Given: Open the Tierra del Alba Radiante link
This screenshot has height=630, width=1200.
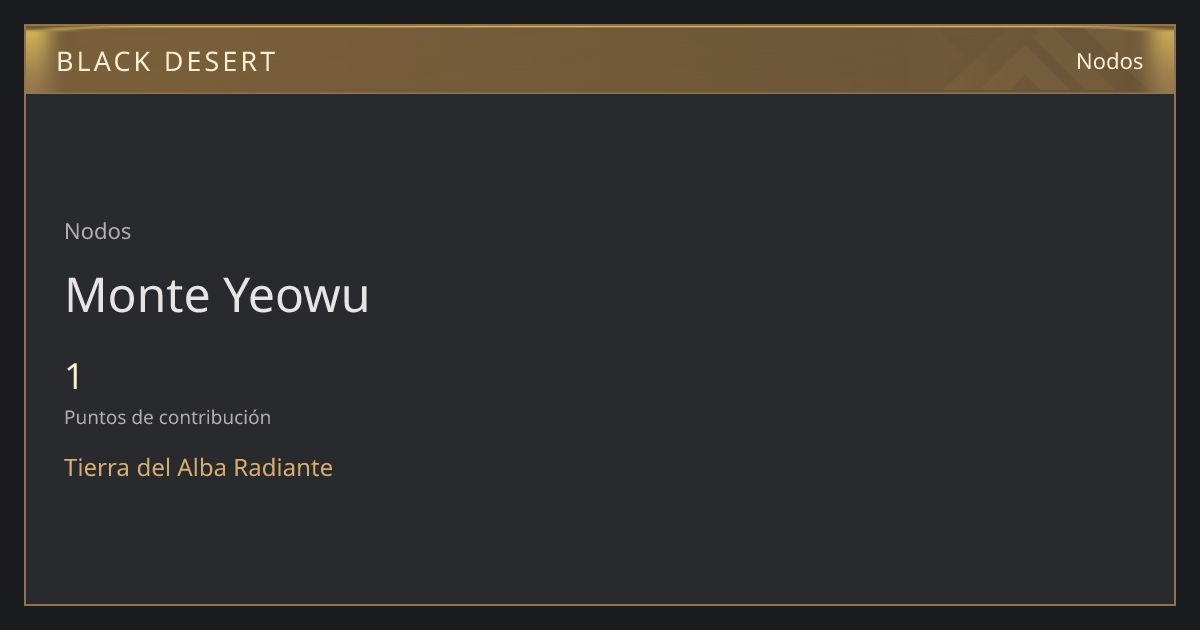Looking at the screenshot, I should pyautogui.click(x=198, y=467).
